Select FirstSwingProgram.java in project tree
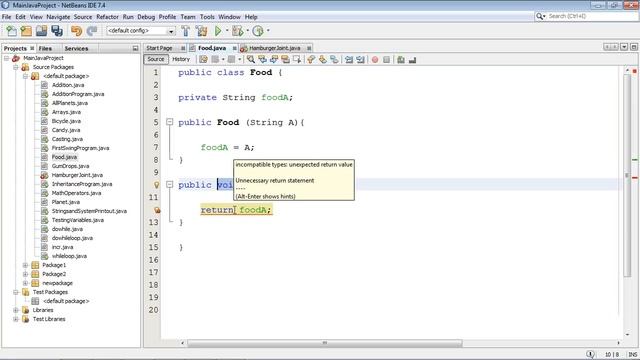 (80, 148)
